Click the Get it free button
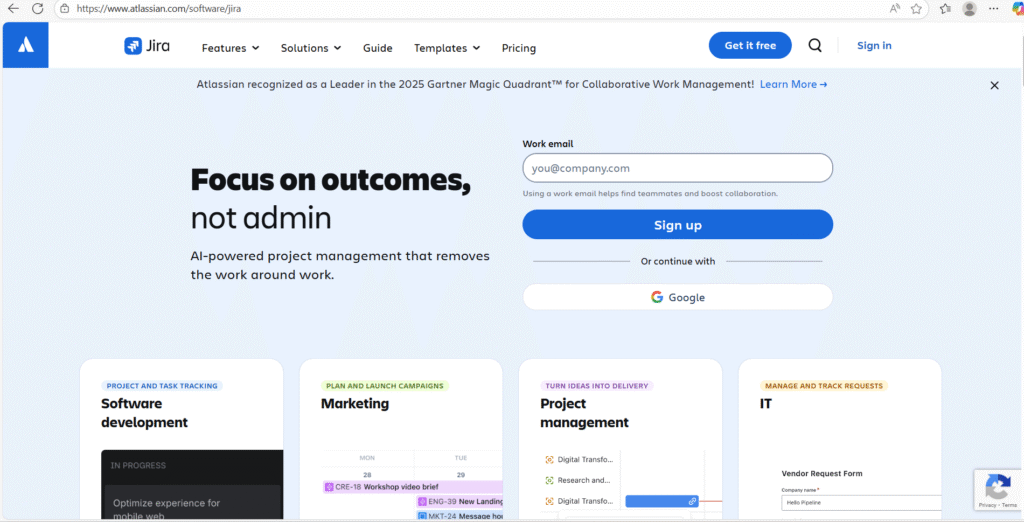1024x522 pixels. (750, 45)
